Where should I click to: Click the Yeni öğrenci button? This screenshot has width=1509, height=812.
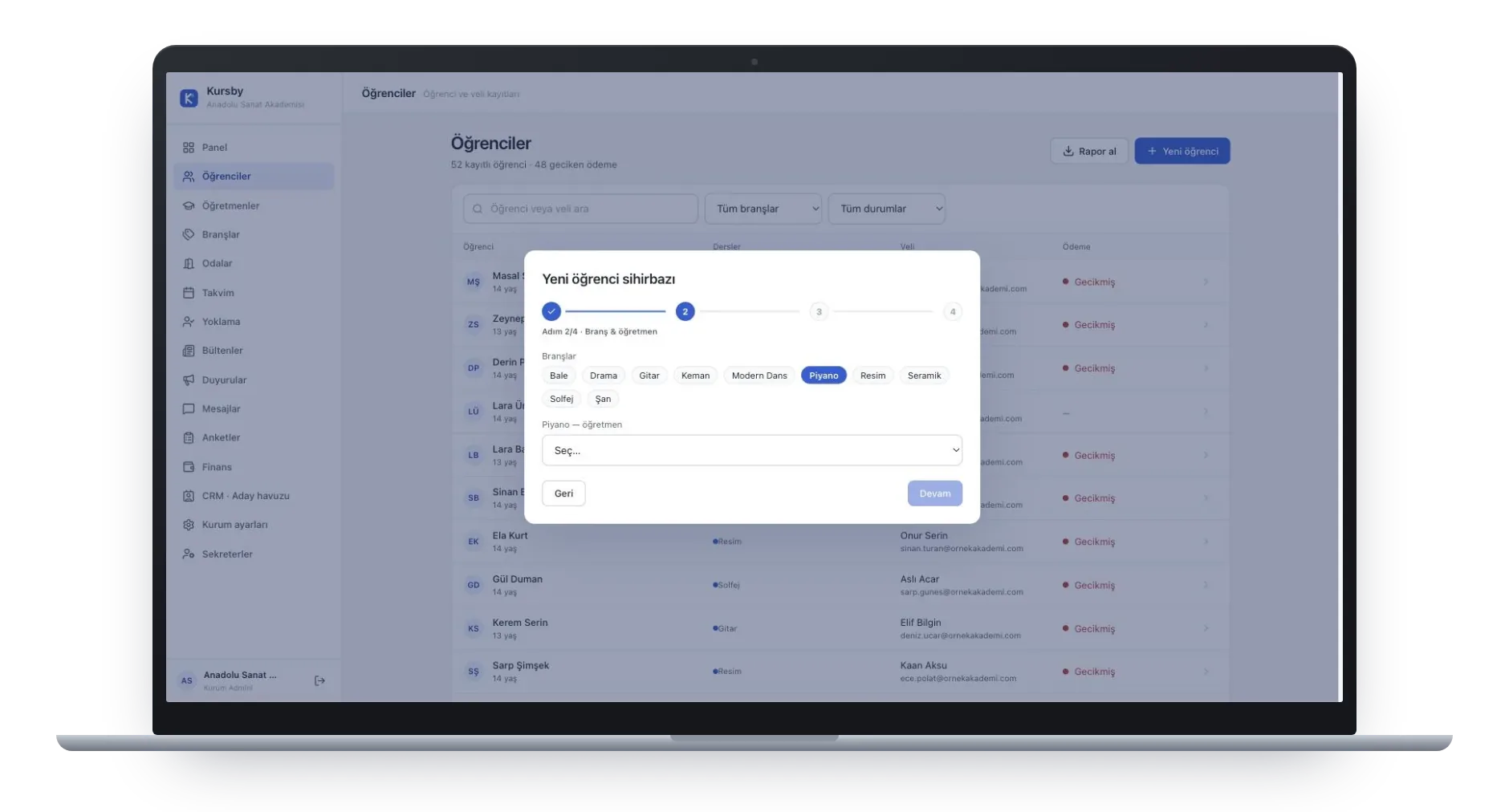coord(1182,151)
